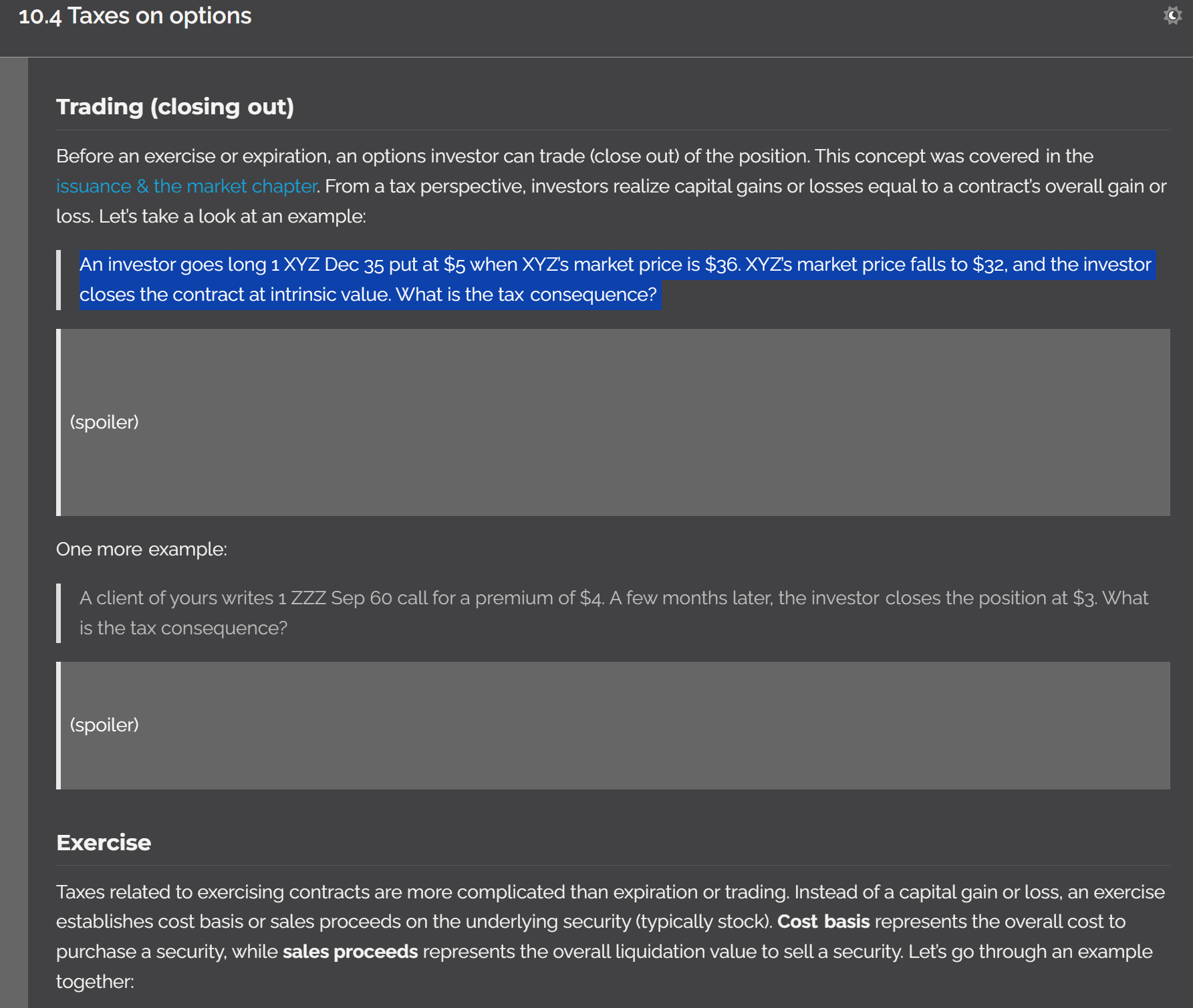Toggle the dark/light theme icon
This screenshot has width=1193, height=1008.
pos(1172,15)
